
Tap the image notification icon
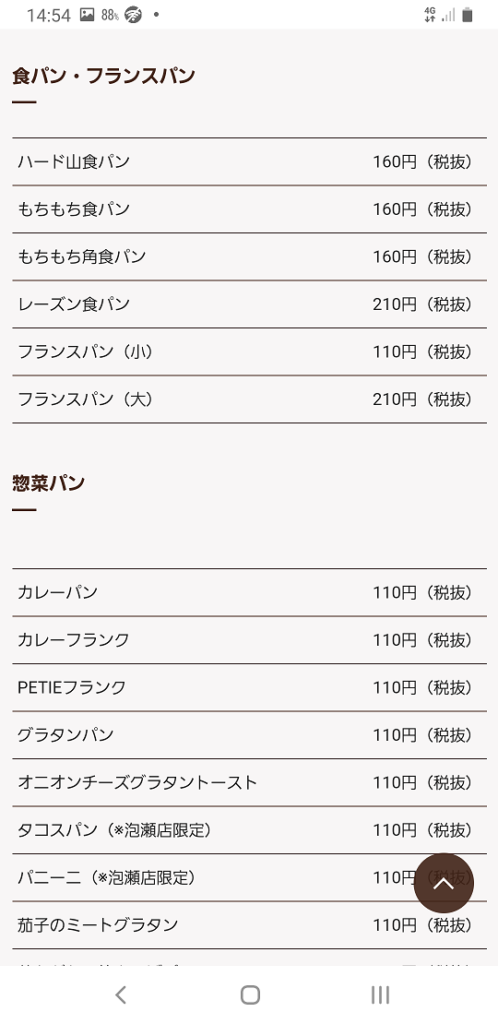click(x=87, y=14)
